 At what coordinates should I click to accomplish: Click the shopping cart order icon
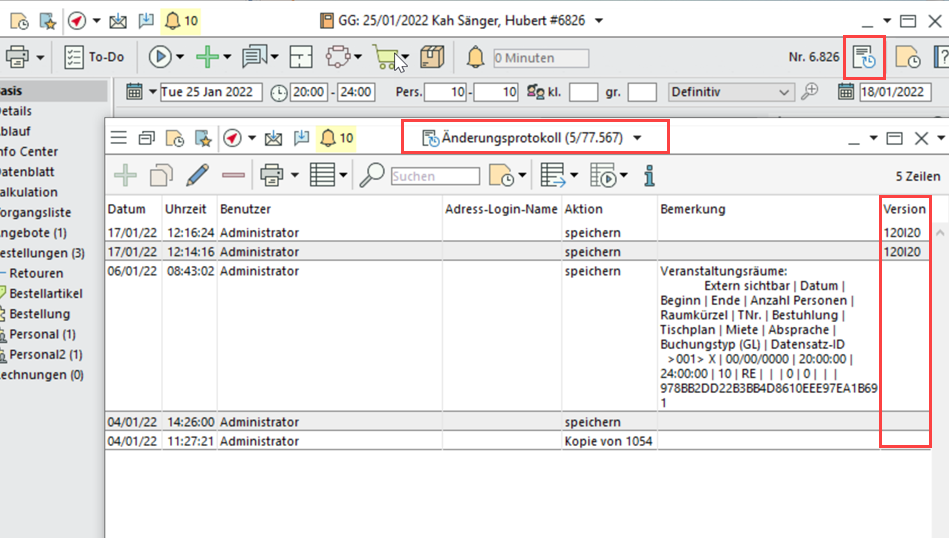tap(385, 58)
